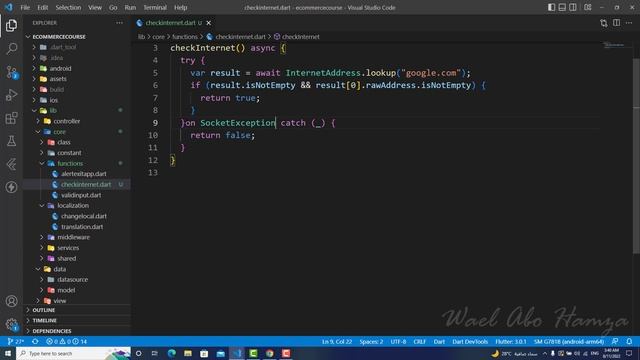Open the activity bar icon above Thunder Client
Screen dimensions: 640x360
coord(11,164)
